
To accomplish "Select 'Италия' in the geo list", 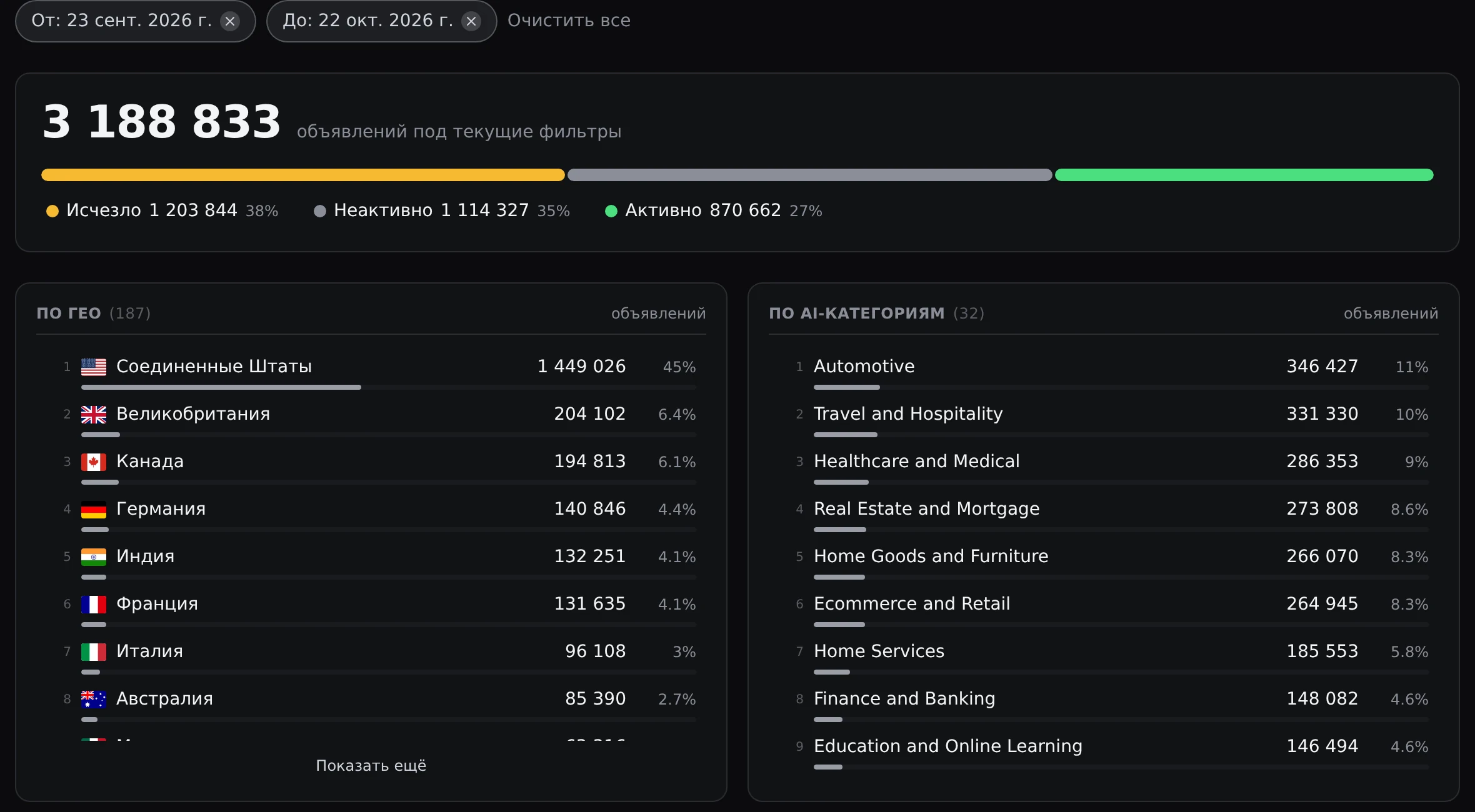I will [150, 651].
